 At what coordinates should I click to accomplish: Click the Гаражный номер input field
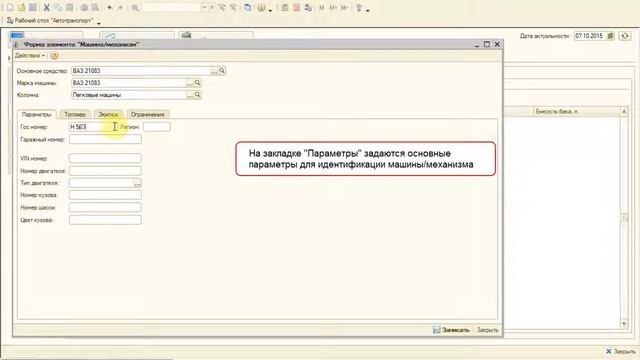point(105,140)
